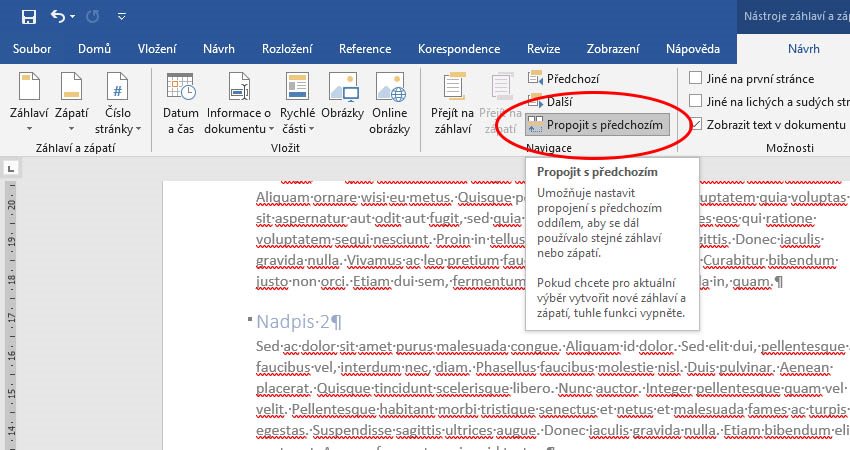Go to Předchozí section header
This screenshot has width=850, height=450.
coord(564,79)
